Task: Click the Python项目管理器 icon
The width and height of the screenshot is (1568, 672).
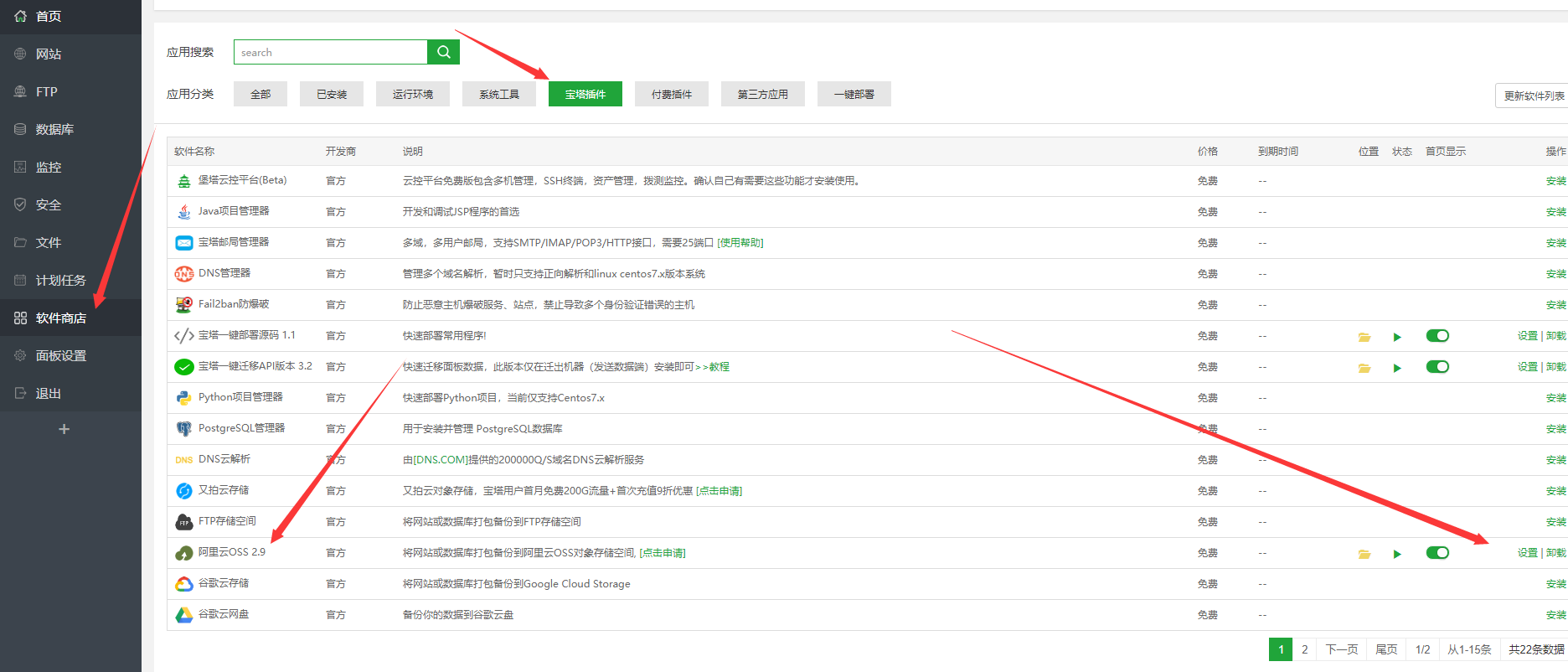Action: [183, 398]
